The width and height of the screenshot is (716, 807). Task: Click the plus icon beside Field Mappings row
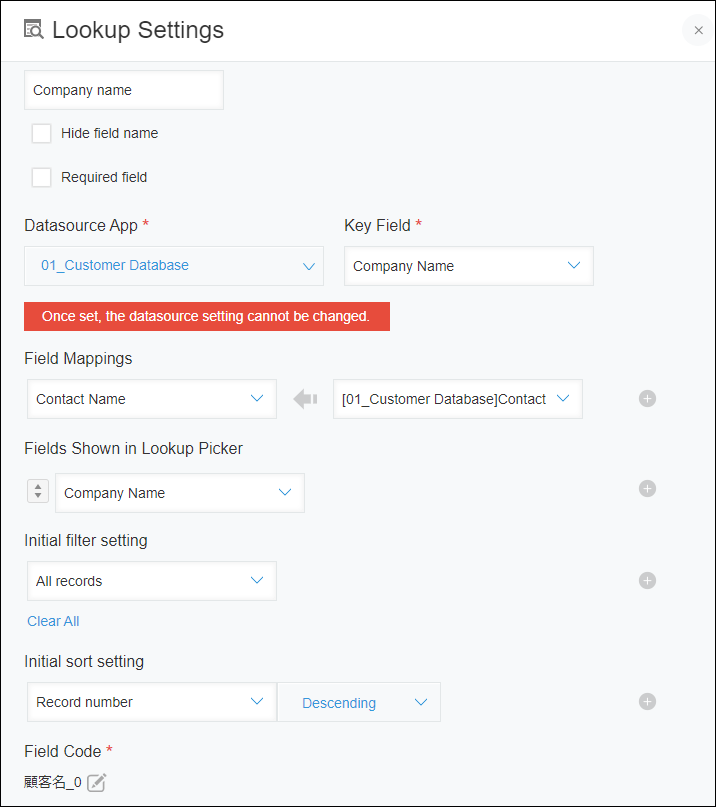(647, 398)
